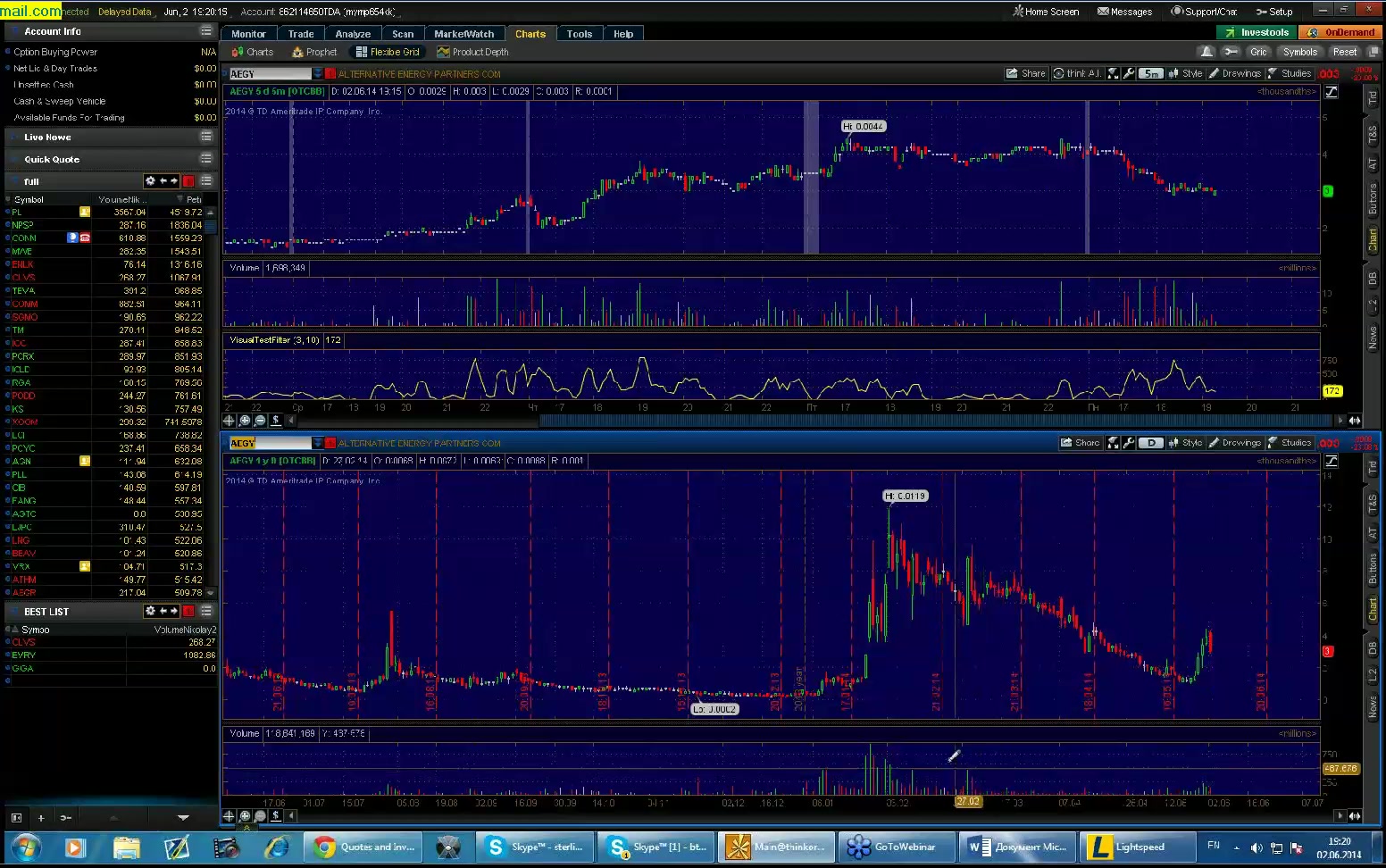This screenshot has width=1386, height=868.
Task: Open Chrome Quotes window in taskbar
Action: point(362,847)
